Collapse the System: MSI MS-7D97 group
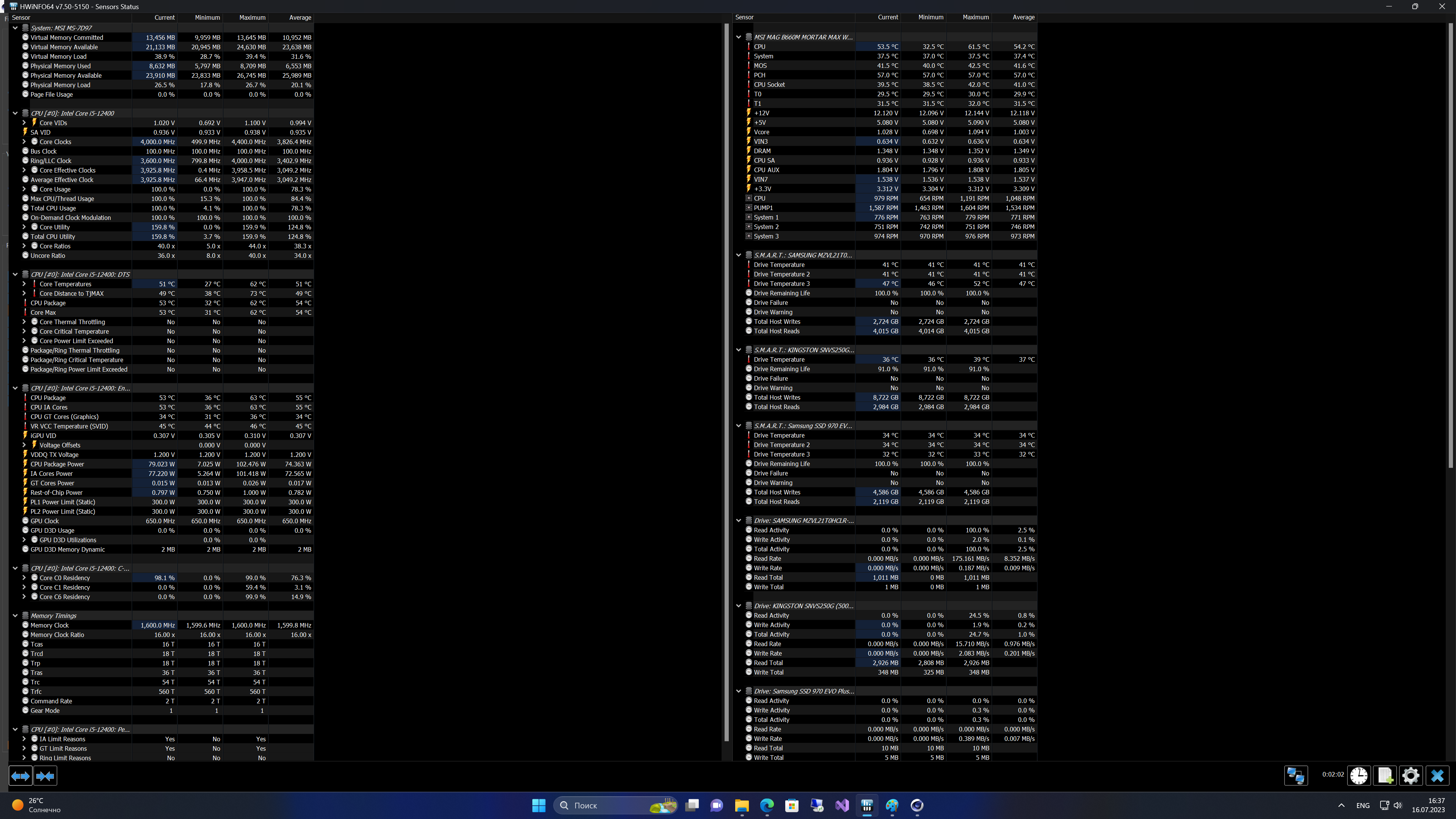The width and height of the screenshot is (1456, 819). [15, 28]
